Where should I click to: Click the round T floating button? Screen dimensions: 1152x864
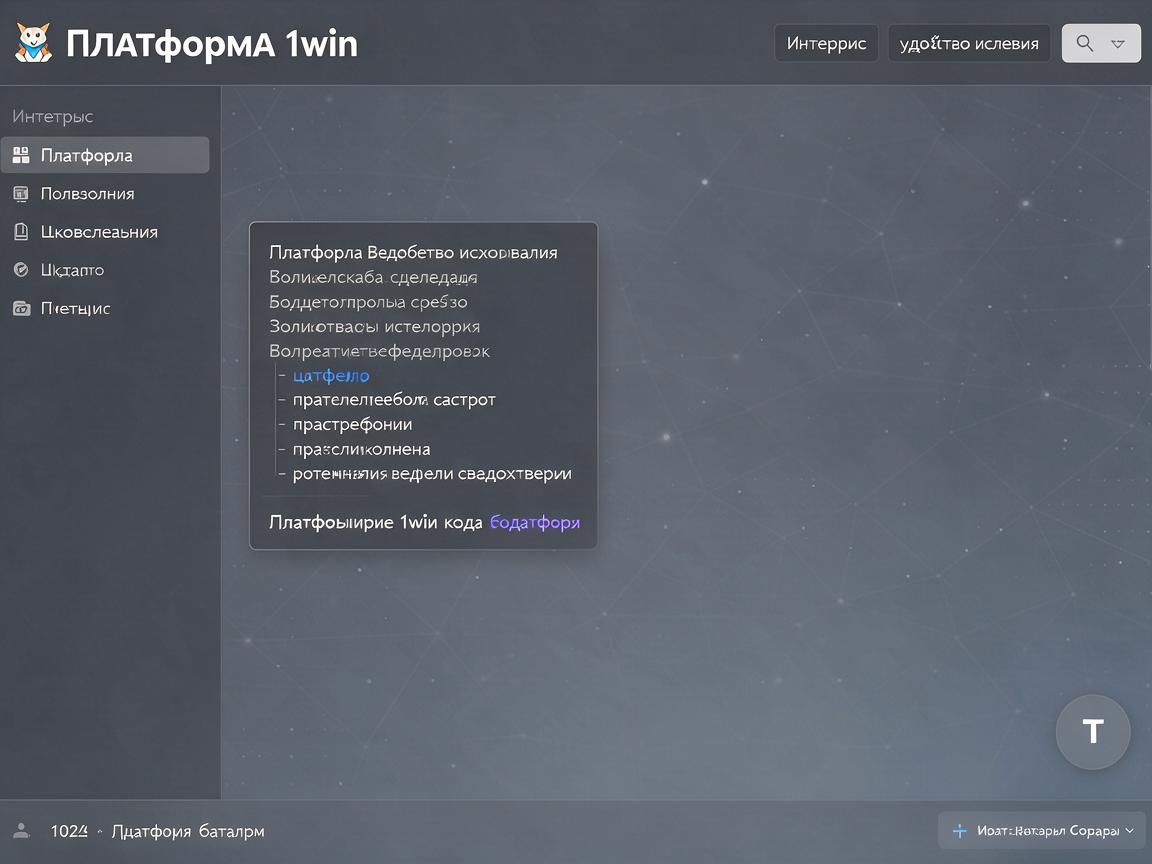pos(1092,731)
